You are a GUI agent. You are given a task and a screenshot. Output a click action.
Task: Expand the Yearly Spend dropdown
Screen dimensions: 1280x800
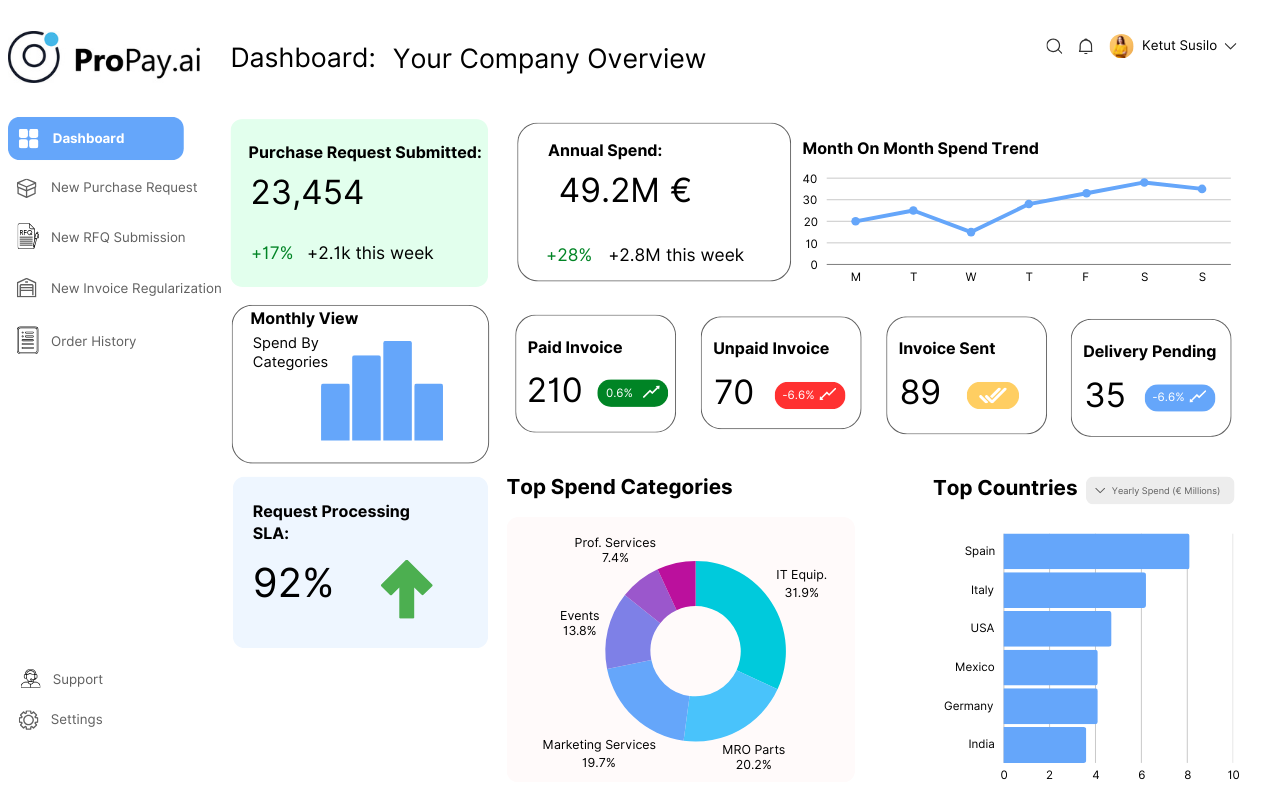[x=1160, y=491]
